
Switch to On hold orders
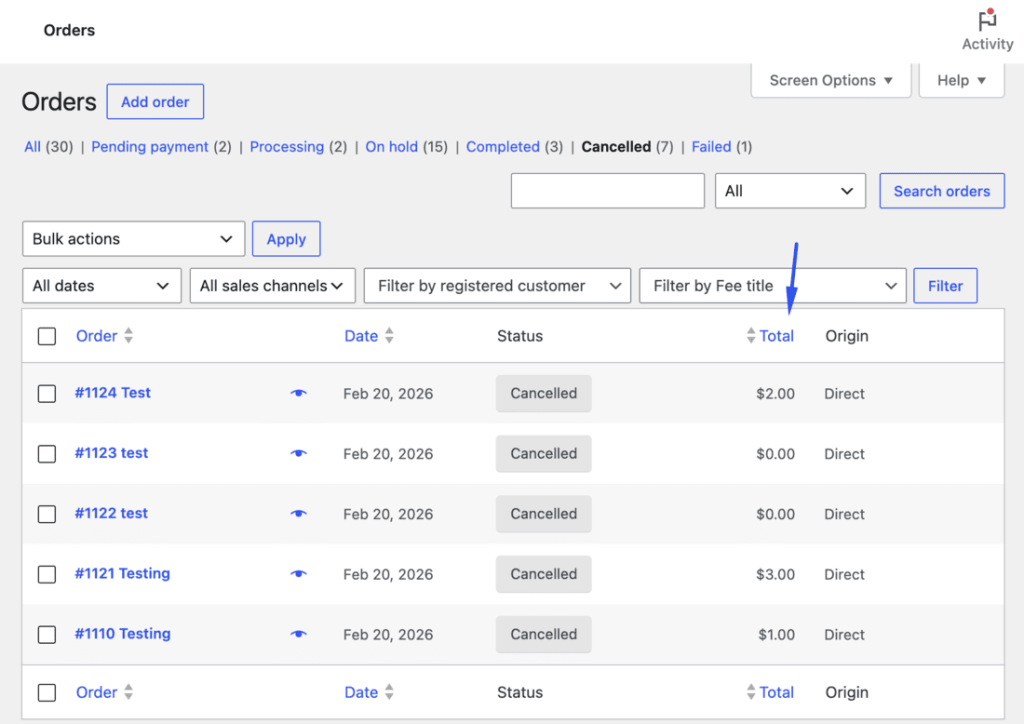(x=391, y=147)
